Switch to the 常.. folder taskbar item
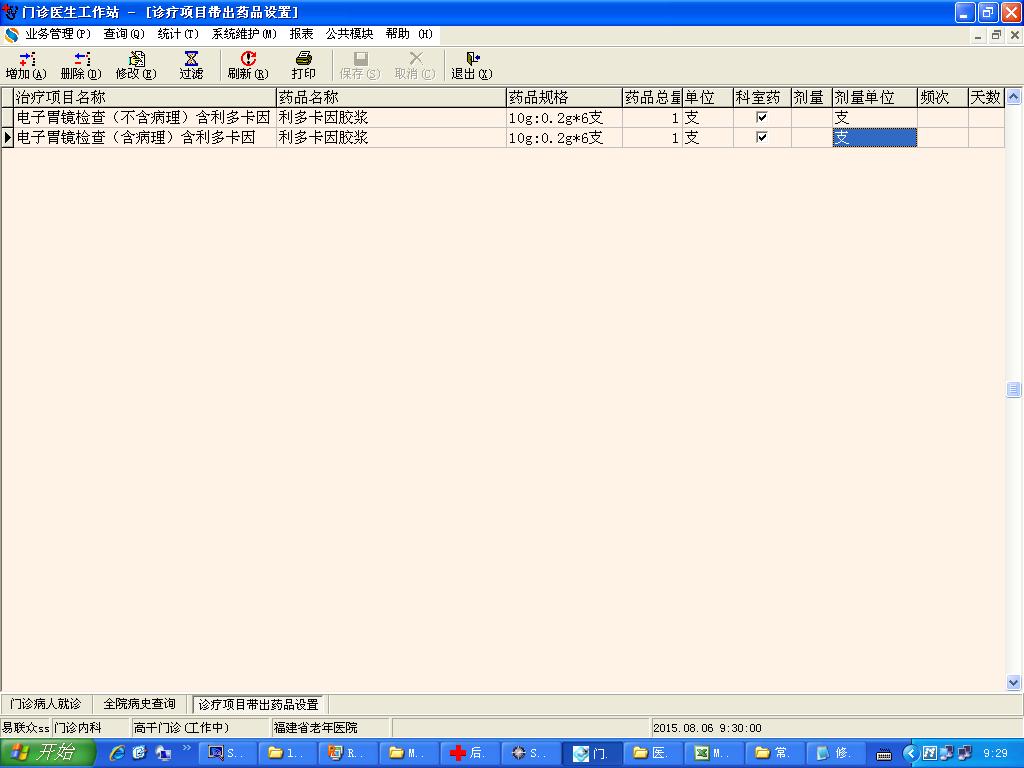Image resolution: width=1024 pixels, height=768 pixels. point(773,753)
